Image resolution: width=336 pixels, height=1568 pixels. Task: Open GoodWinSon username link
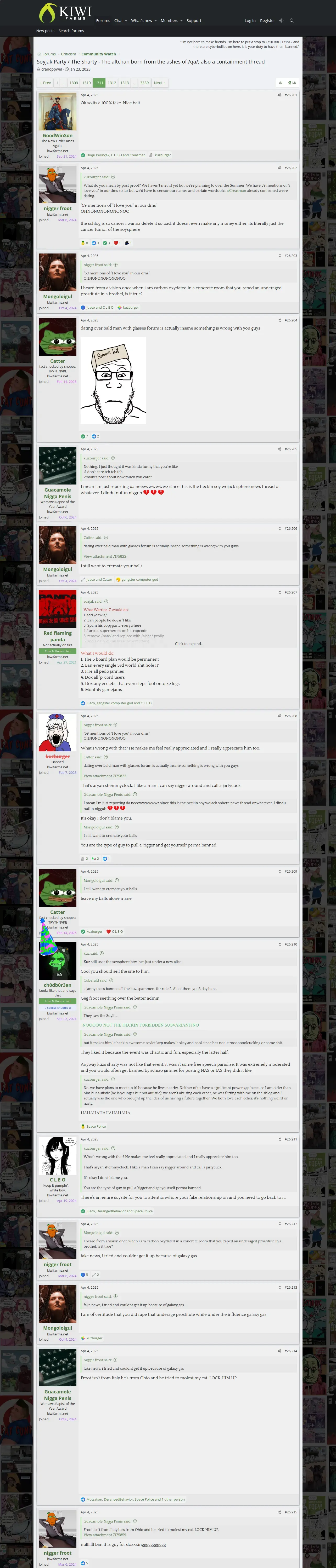57,136
